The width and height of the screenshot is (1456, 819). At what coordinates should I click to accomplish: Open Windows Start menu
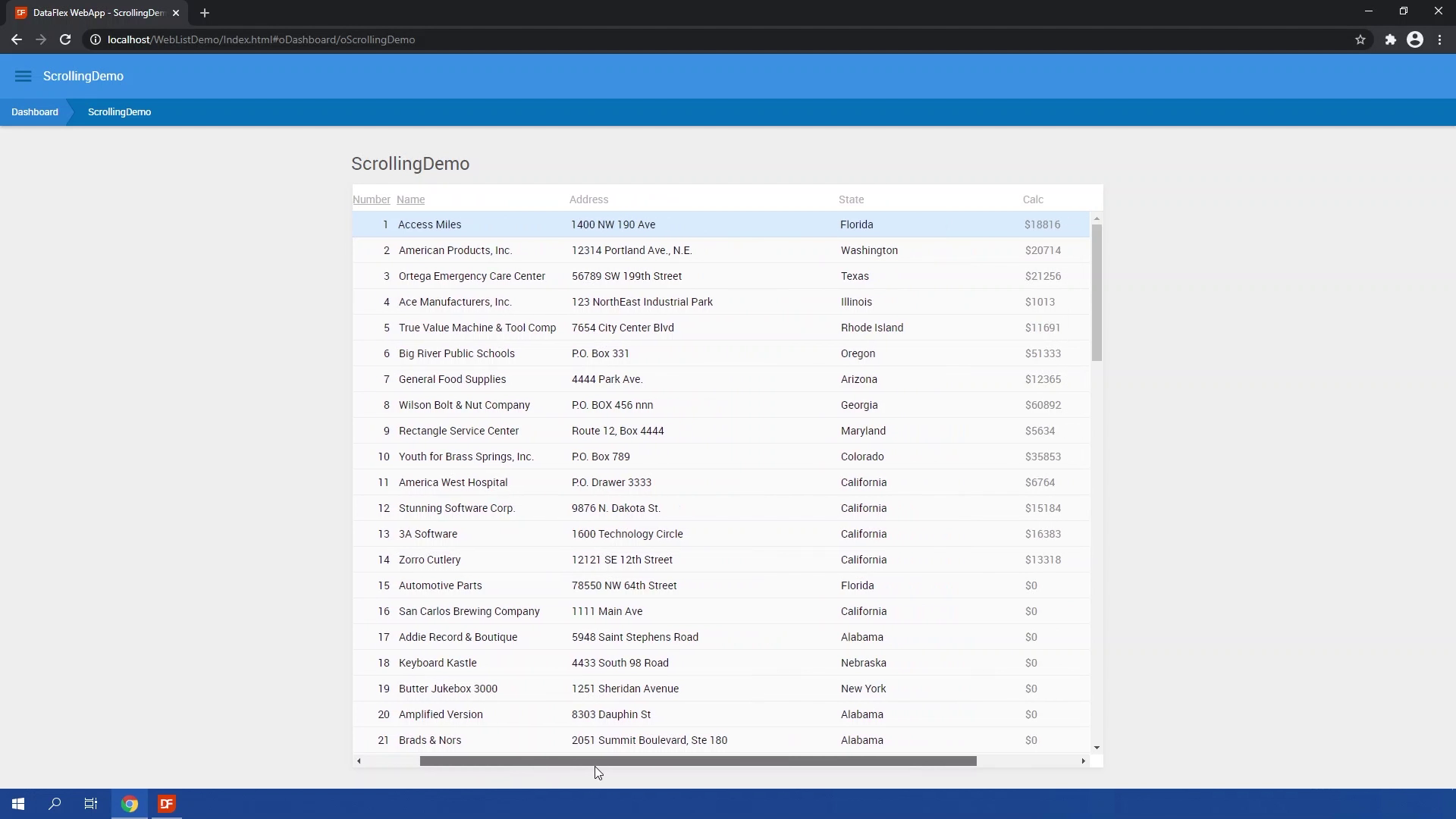click(18, 804)
